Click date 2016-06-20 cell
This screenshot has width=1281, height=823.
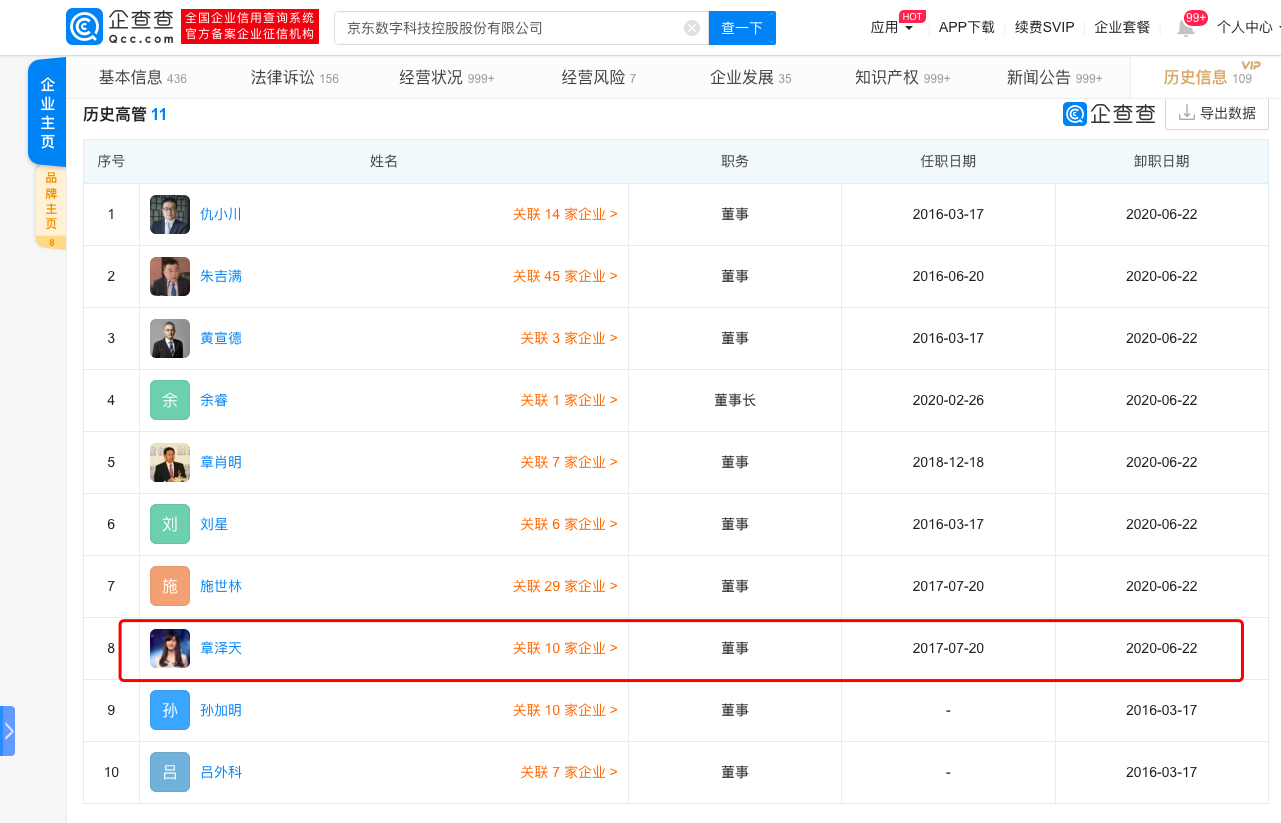tap(948, 276)
